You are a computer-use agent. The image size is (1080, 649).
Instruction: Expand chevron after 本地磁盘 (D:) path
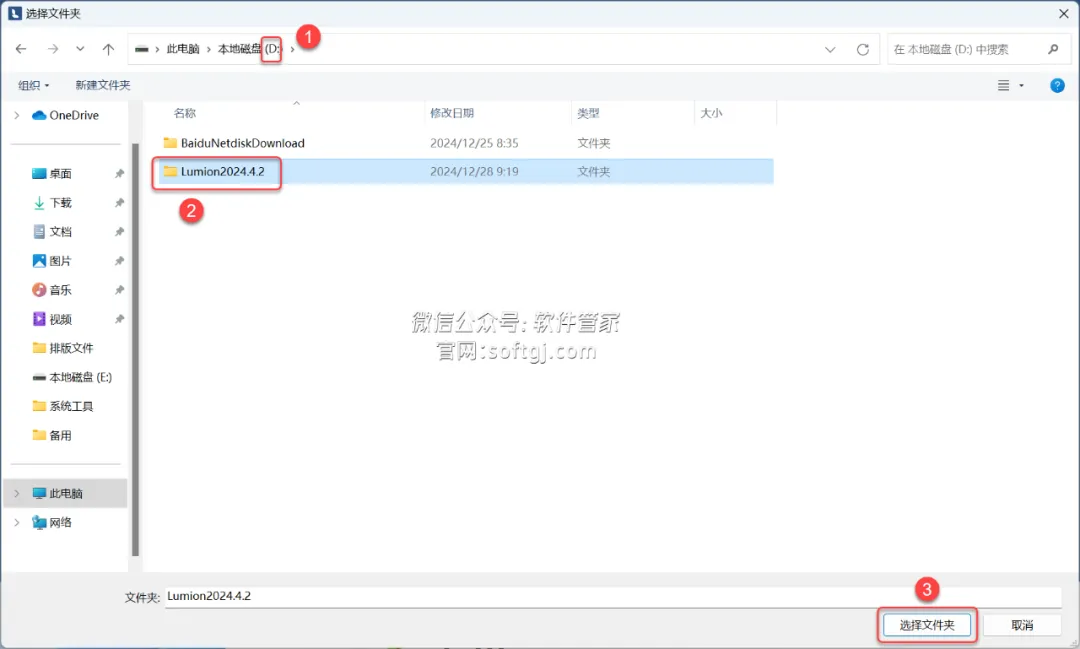pyautogui.click(x=292, y=49)
